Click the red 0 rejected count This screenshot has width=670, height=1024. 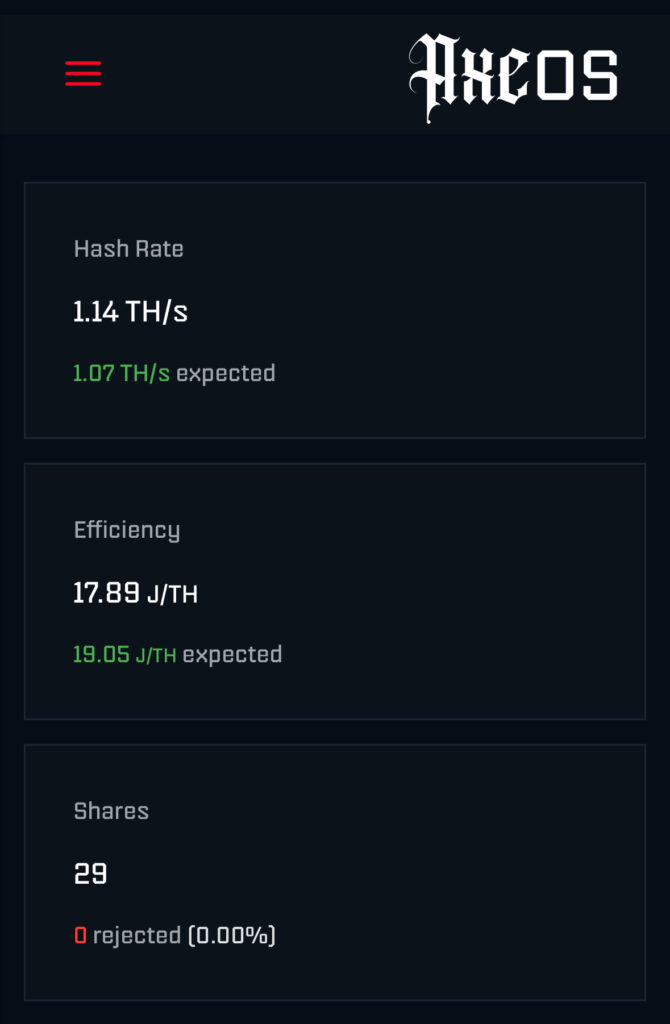[80, 936]
